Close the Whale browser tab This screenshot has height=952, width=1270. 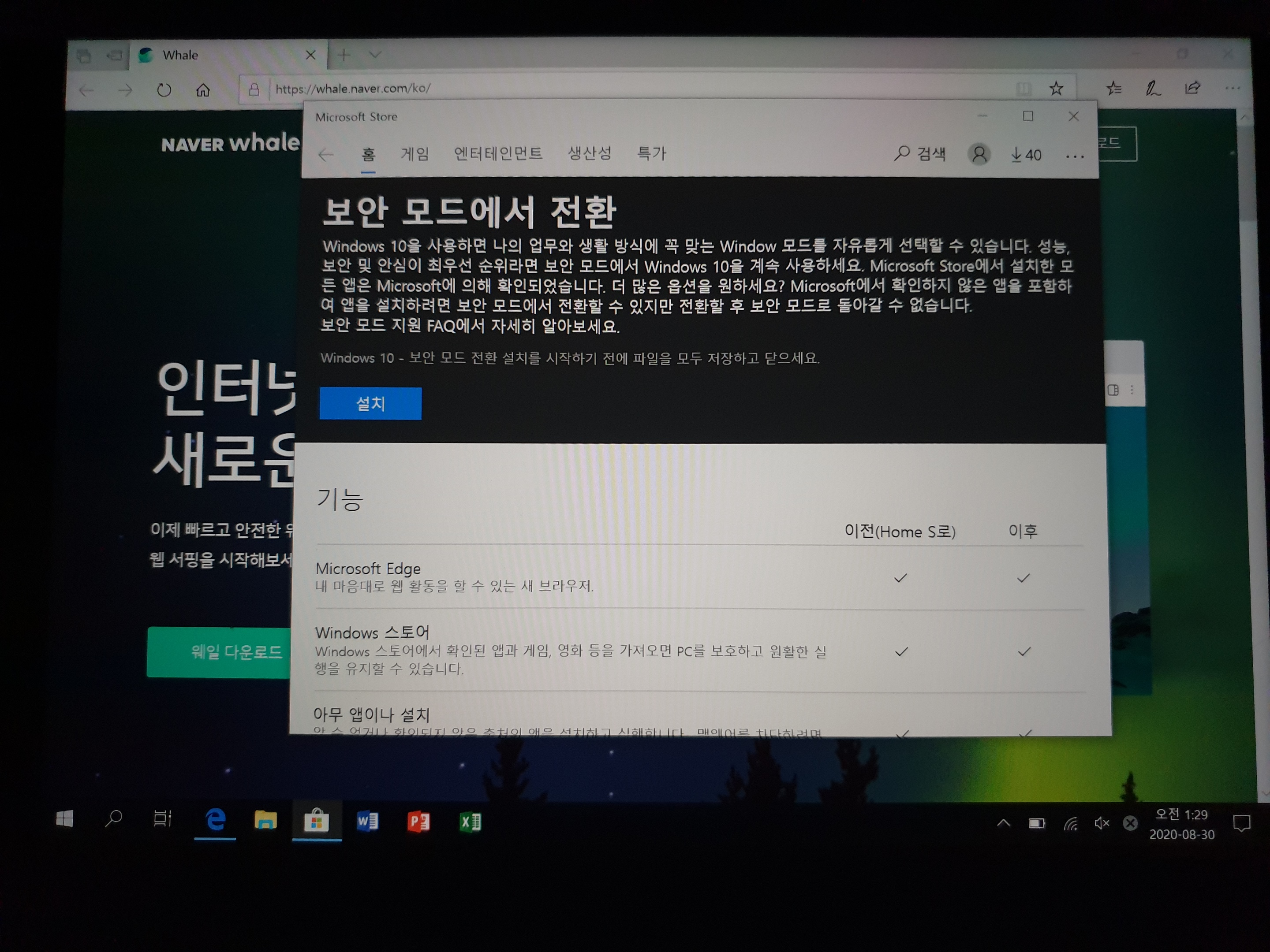tap(310, 55)
